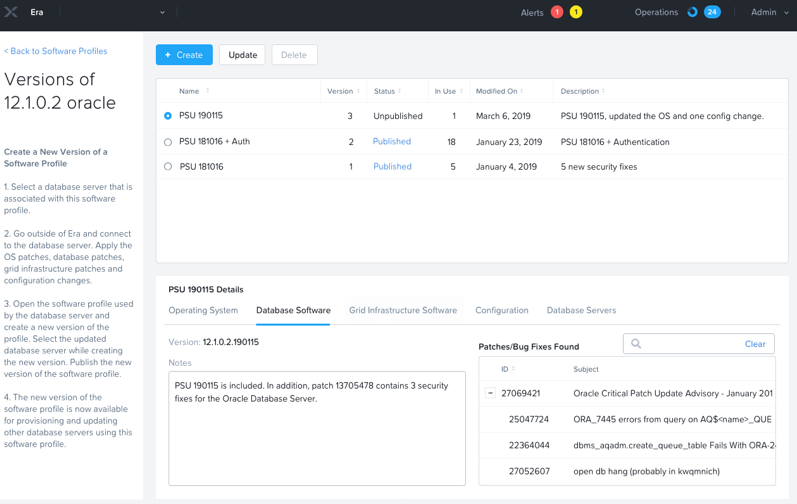This screenshot has width=797, height=504.
Task: Open the blue 24 operations badge
Action: point(712,12)
